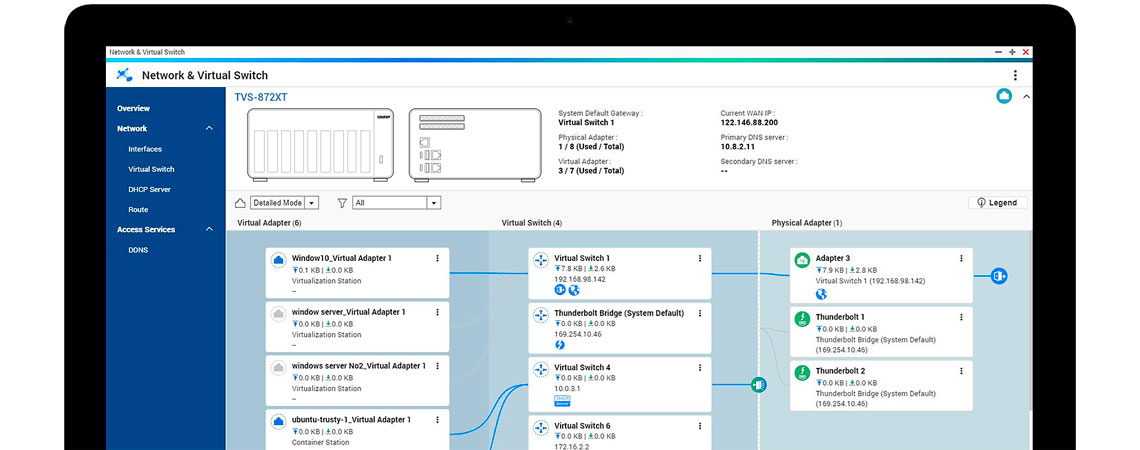Click the teal port node on Virtual Switch 4 link
Image resolution: width=1140 pixels, height=450 pixels.
(x=758, y=385)
